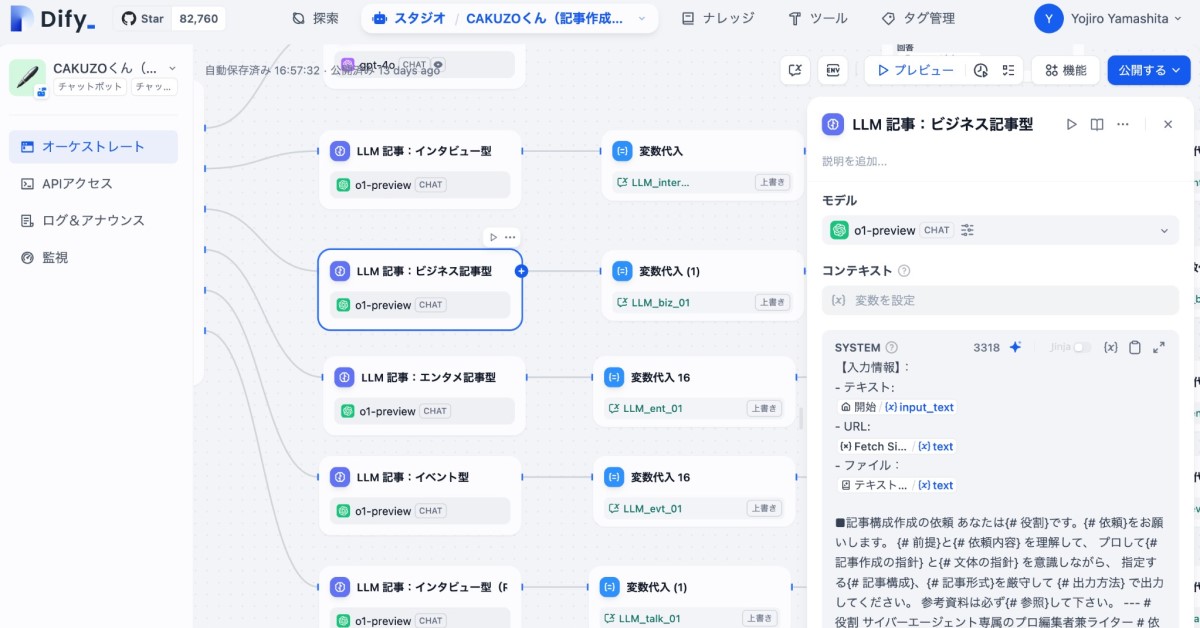The height and width of the screenshot is (628, 1200).
Task: Click the chat debug icon next to ENV
Action: point(794,70)
